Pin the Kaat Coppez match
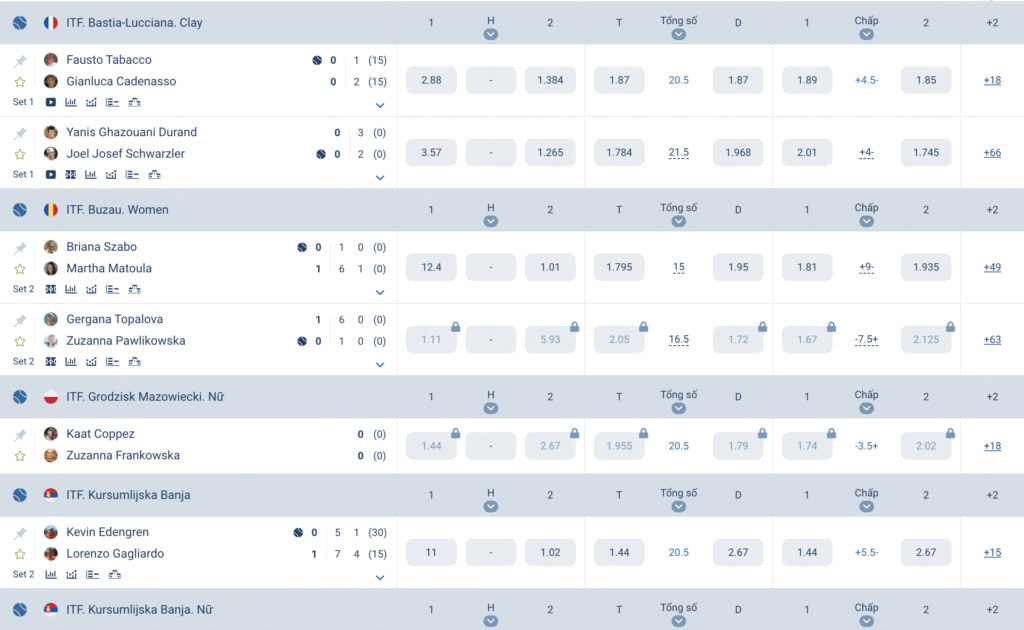 coord(20,435)
